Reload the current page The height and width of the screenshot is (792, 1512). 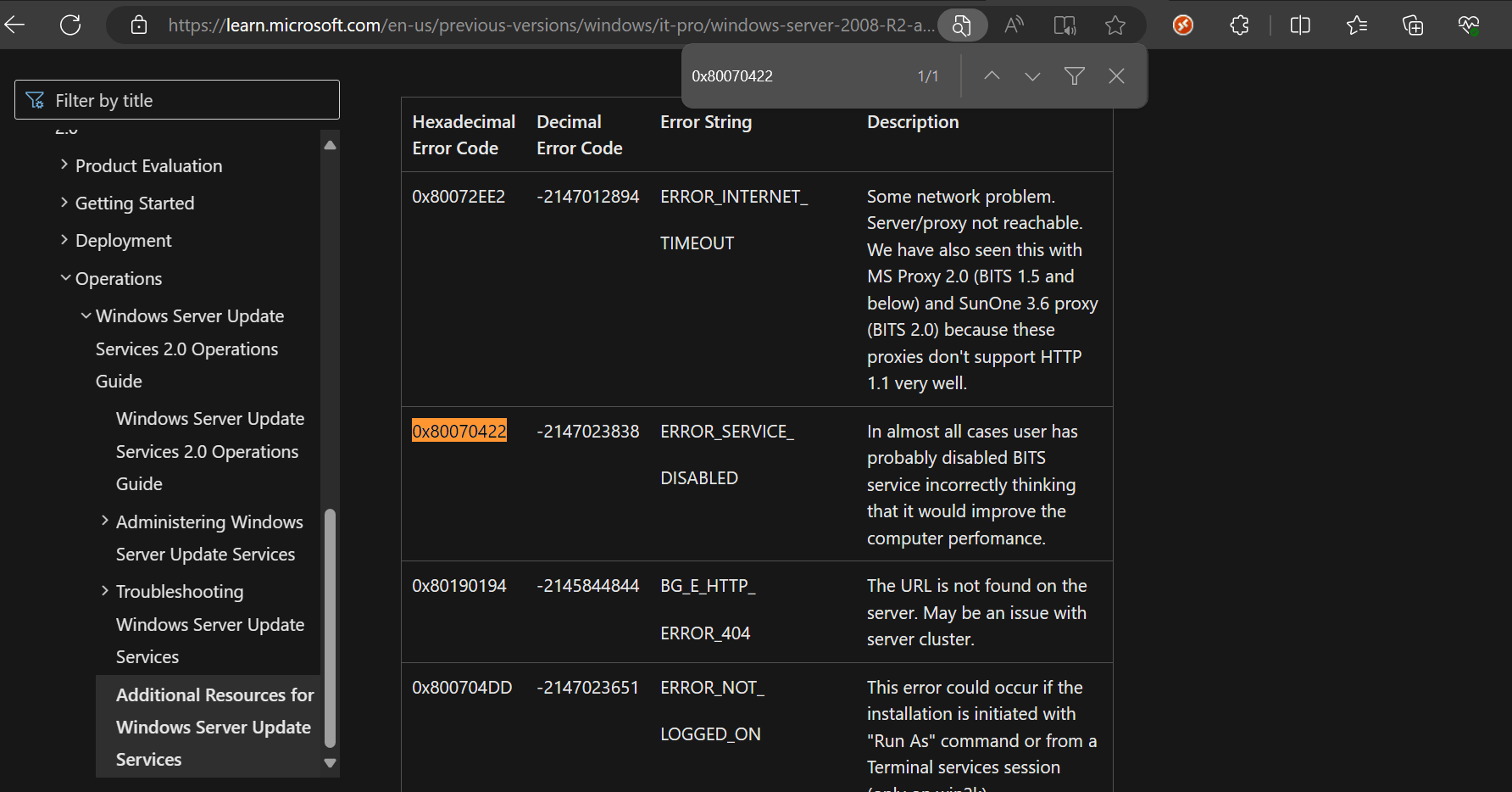(x=70, y=25)
